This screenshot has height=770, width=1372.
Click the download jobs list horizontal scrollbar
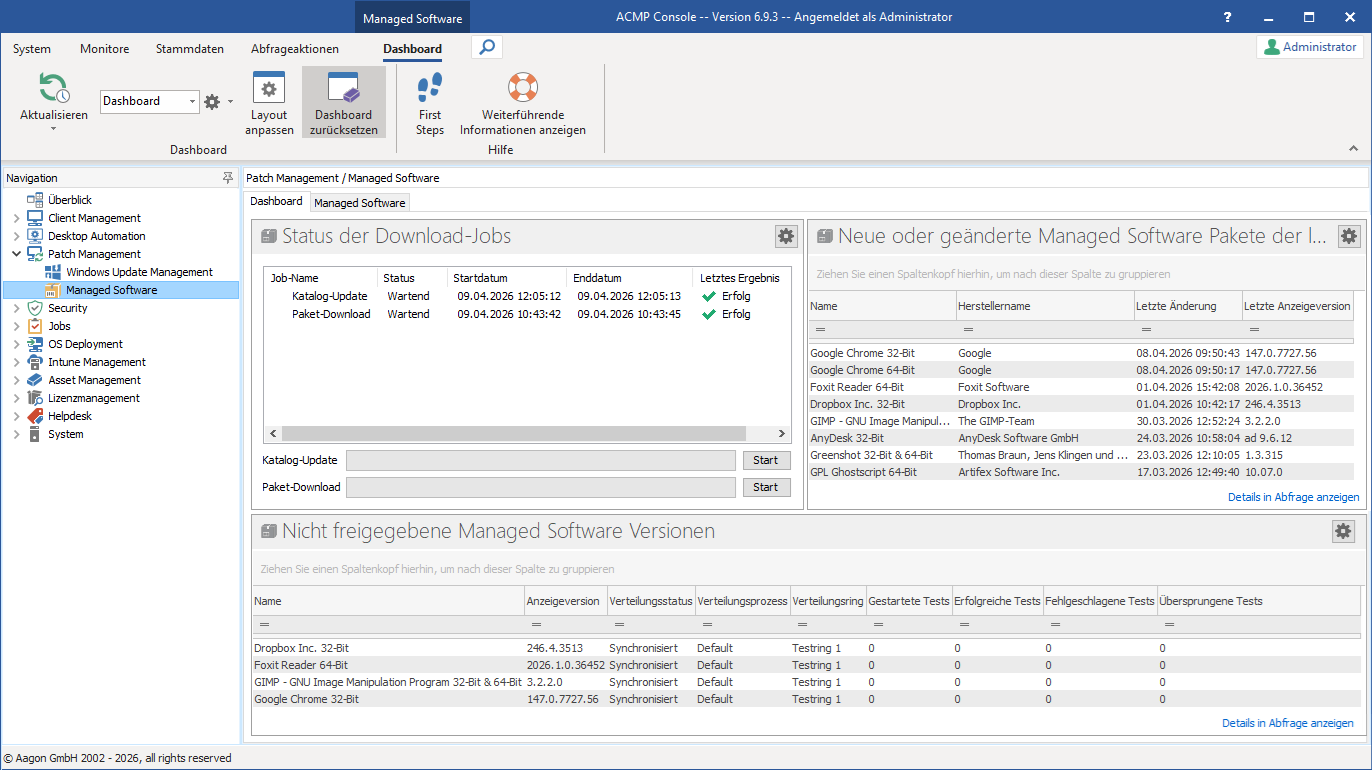tap(527, 434)
